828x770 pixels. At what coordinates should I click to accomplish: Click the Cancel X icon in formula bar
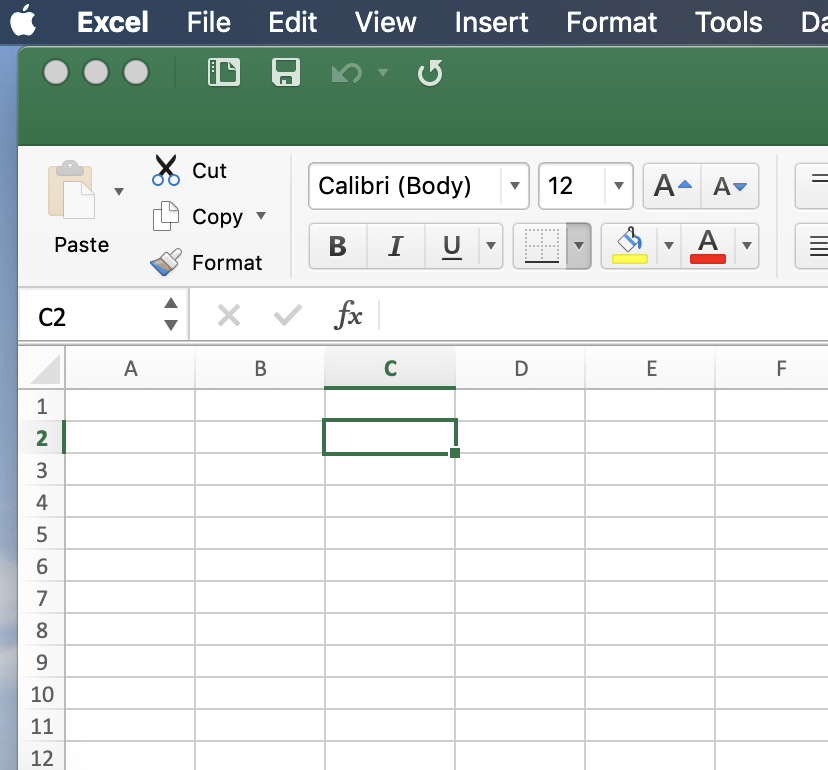pyautogui.click(x=229, y=316)
